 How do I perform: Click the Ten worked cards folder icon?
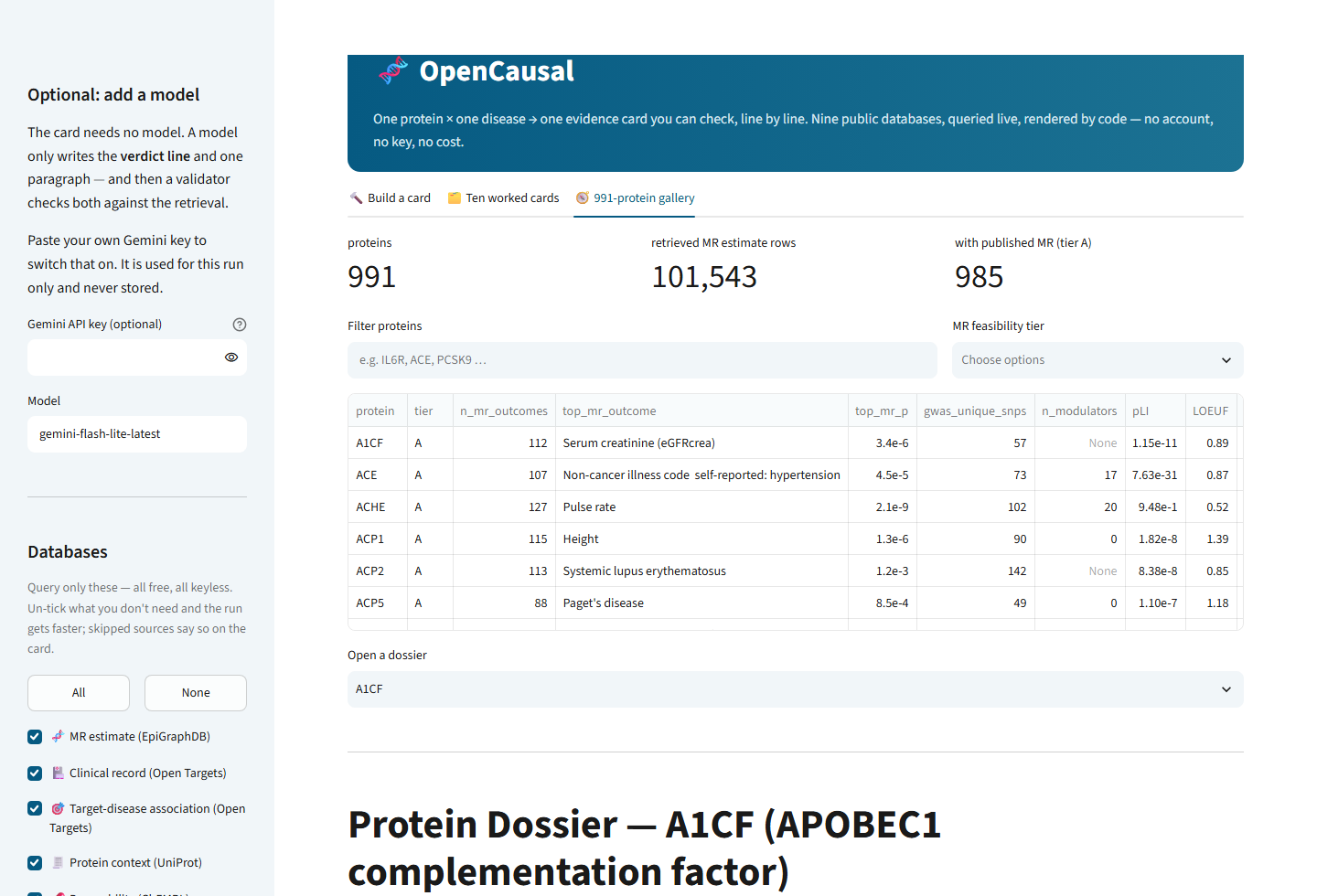[x=454, y=197]
